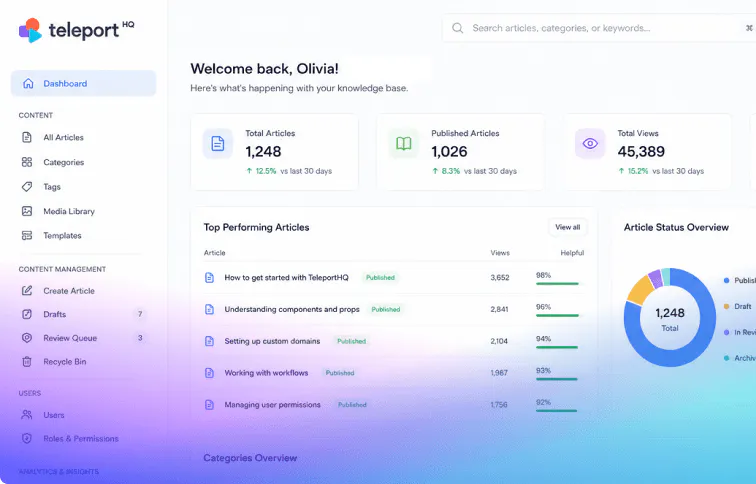Viewport: 756px width, 484px height.
Task: Open Templates in sidebar
Action: pyautogui.click(x=62, y=236)
